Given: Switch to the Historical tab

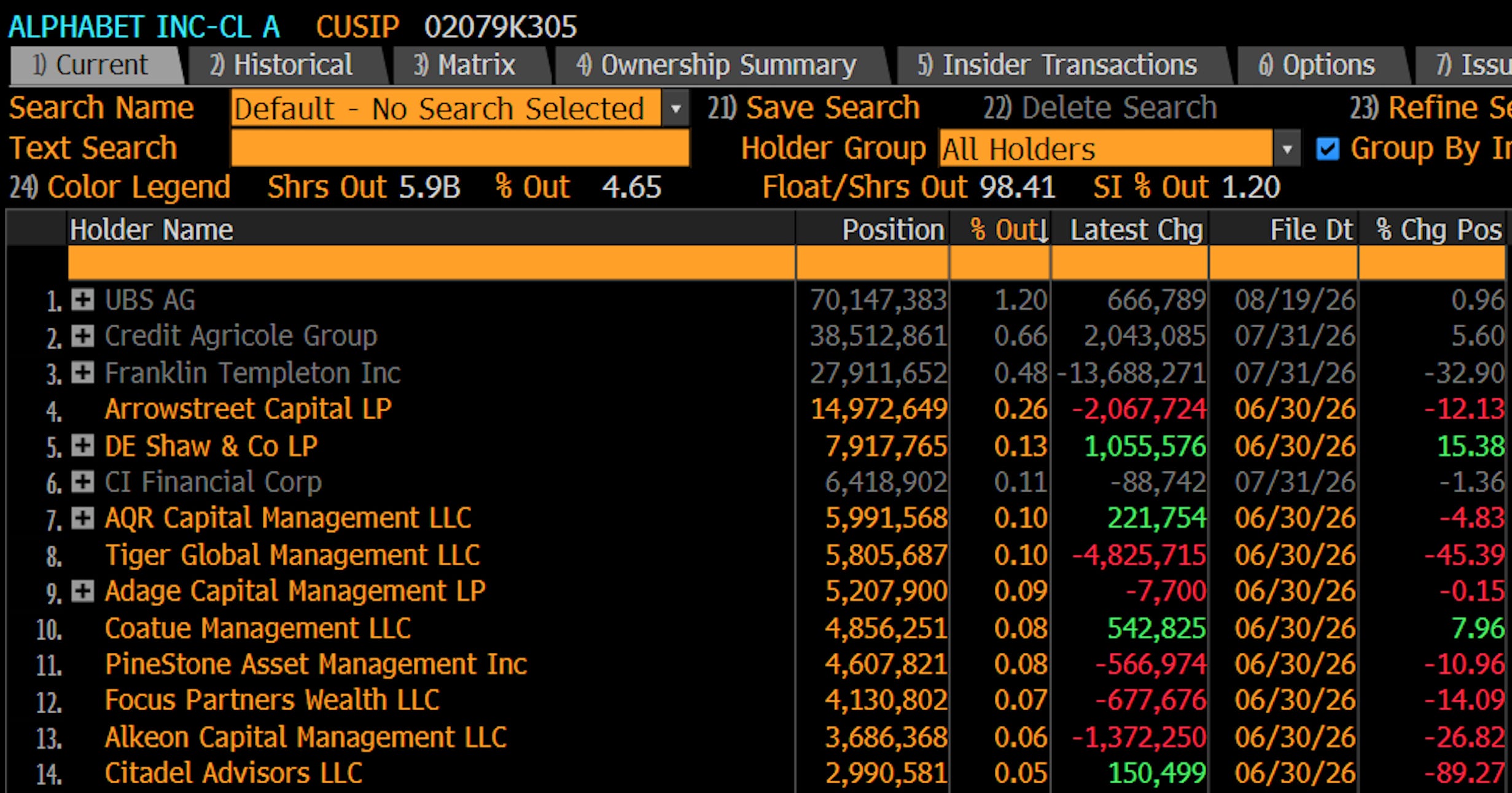Looking at the screenshot, I should coord(281,65).
